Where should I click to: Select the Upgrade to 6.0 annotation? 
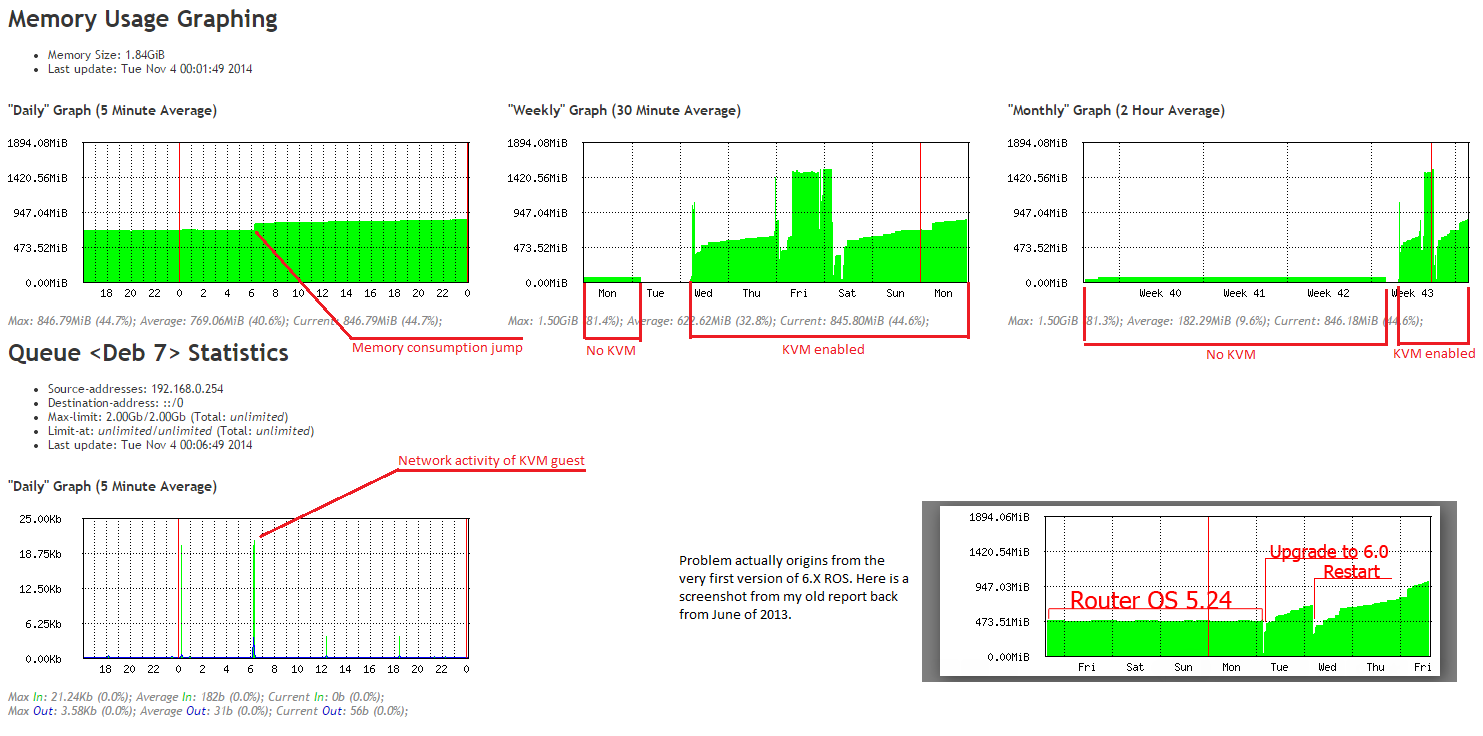coord(1328,551)
